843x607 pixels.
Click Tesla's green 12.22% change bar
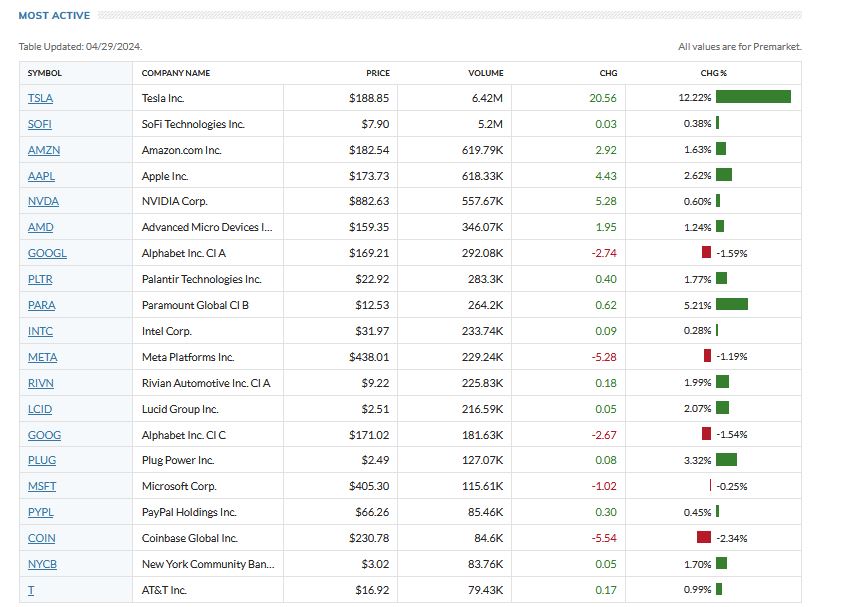(753, 97)
